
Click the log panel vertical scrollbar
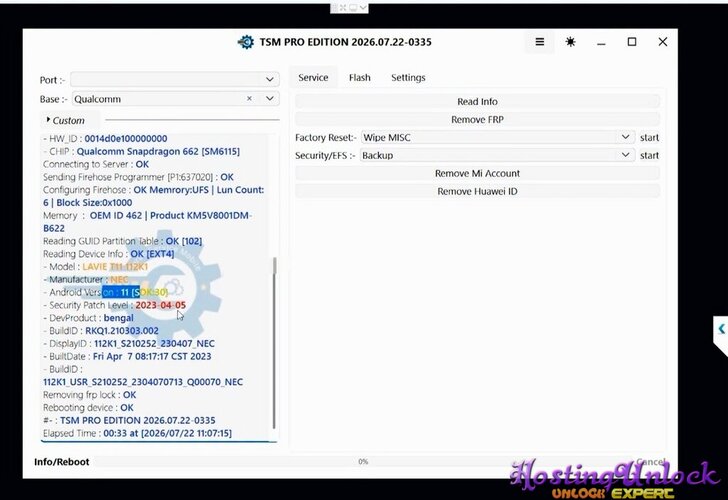(274, 344)
